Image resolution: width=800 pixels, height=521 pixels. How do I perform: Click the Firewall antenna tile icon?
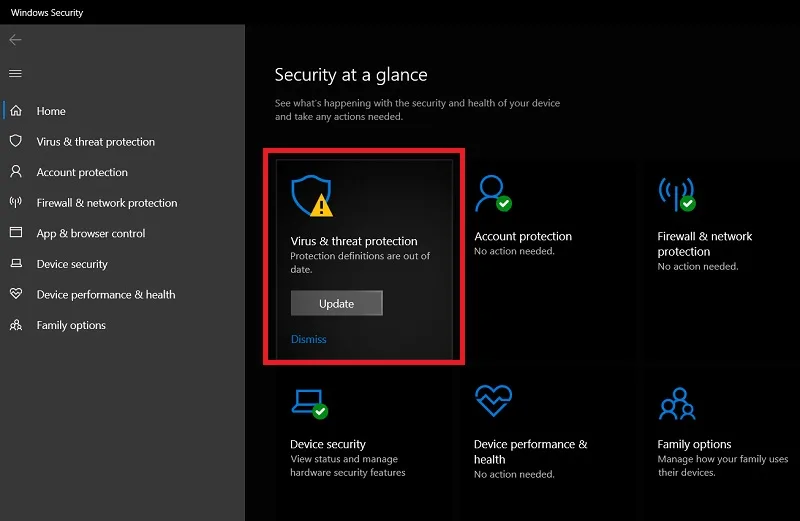point(677,194)
